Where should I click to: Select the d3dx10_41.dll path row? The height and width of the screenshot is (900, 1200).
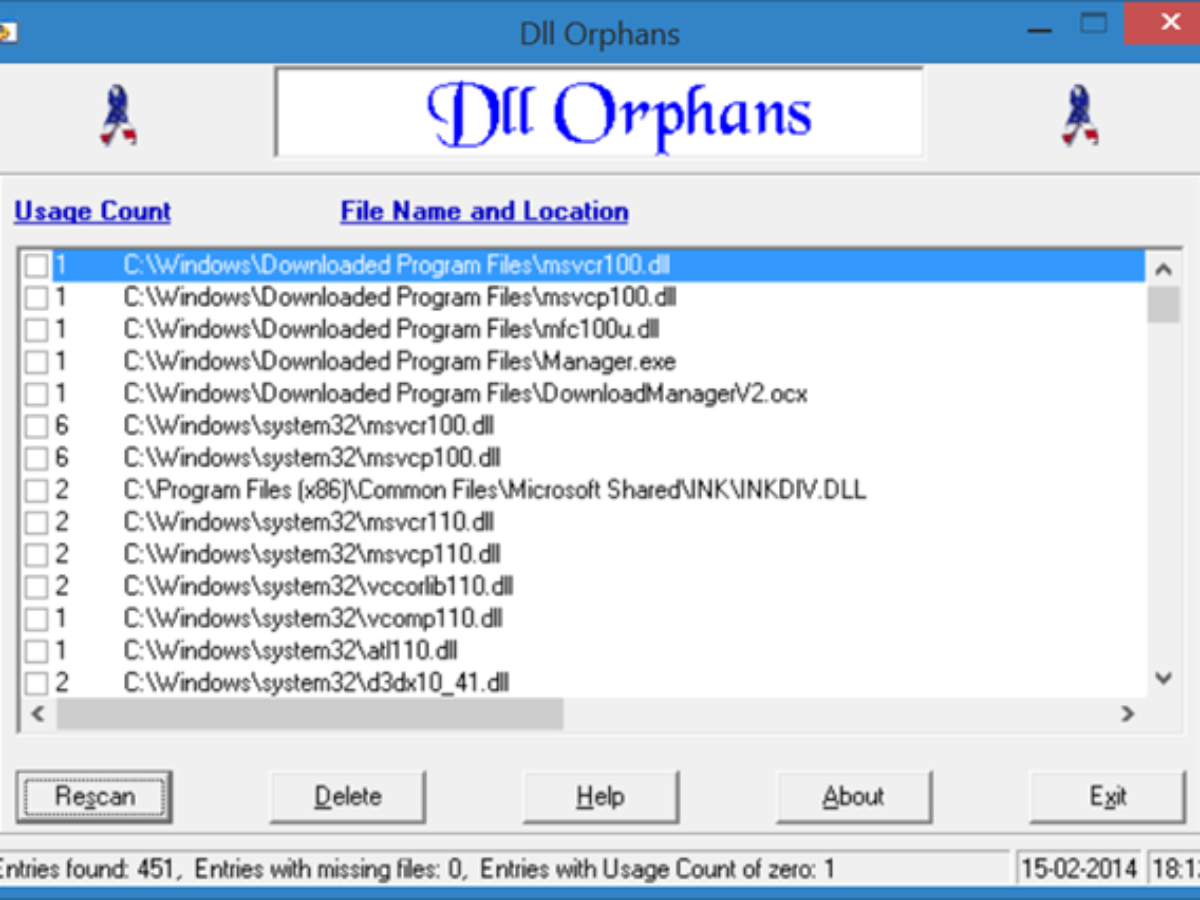(317, 682)
